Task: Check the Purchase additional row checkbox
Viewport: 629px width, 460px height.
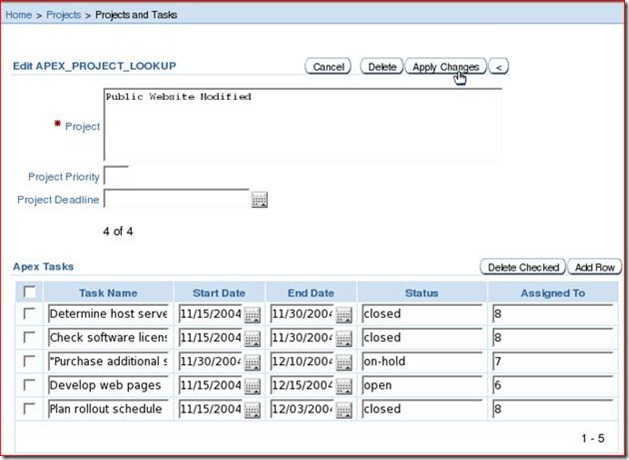Action: click(29, 361)
